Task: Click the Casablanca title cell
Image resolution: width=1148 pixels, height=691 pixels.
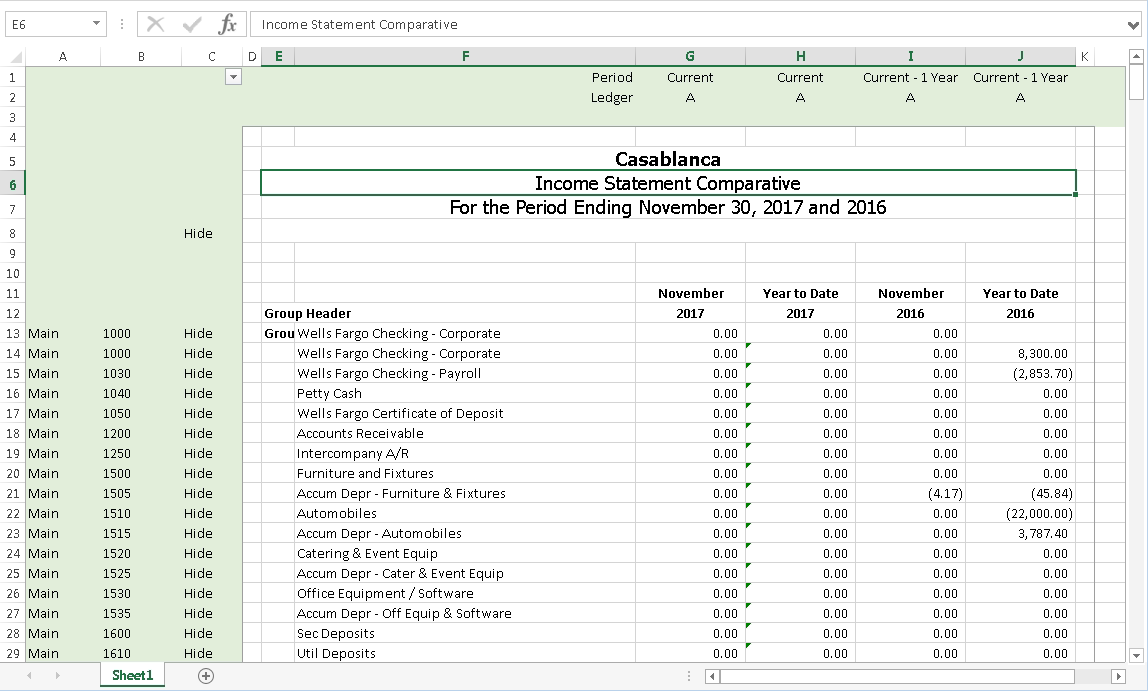Action: (668, 159)
